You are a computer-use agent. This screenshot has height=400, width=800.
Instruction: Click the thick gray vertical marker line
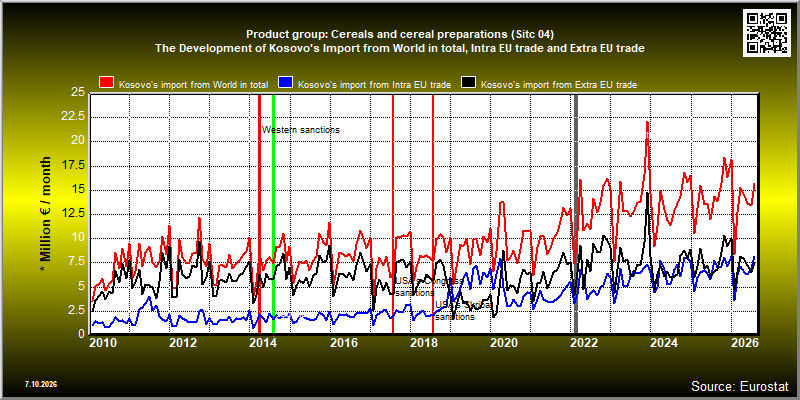click(576, 214)
